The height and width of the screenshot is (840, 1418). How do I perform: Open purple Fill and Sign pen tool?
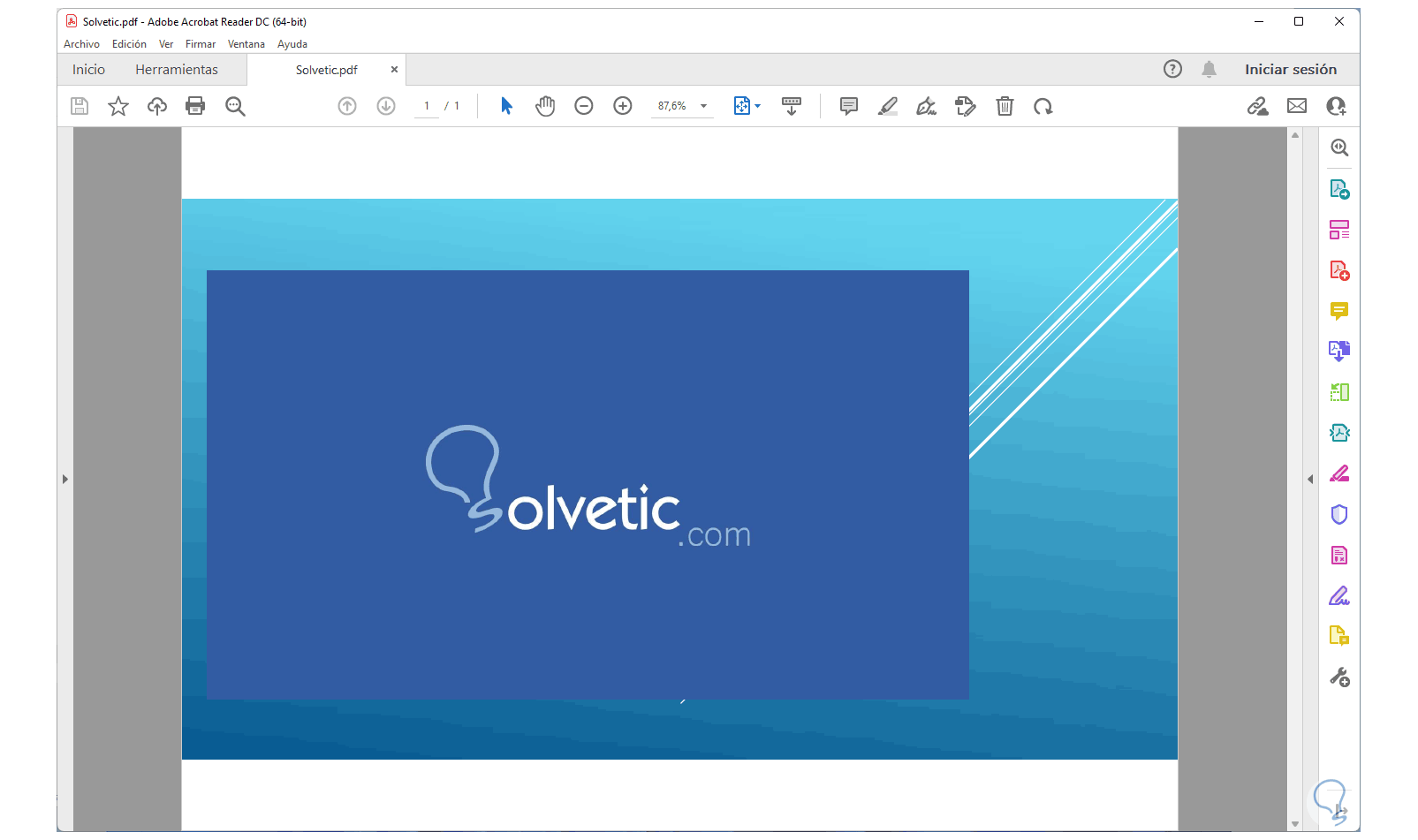tap(1339, 596)
